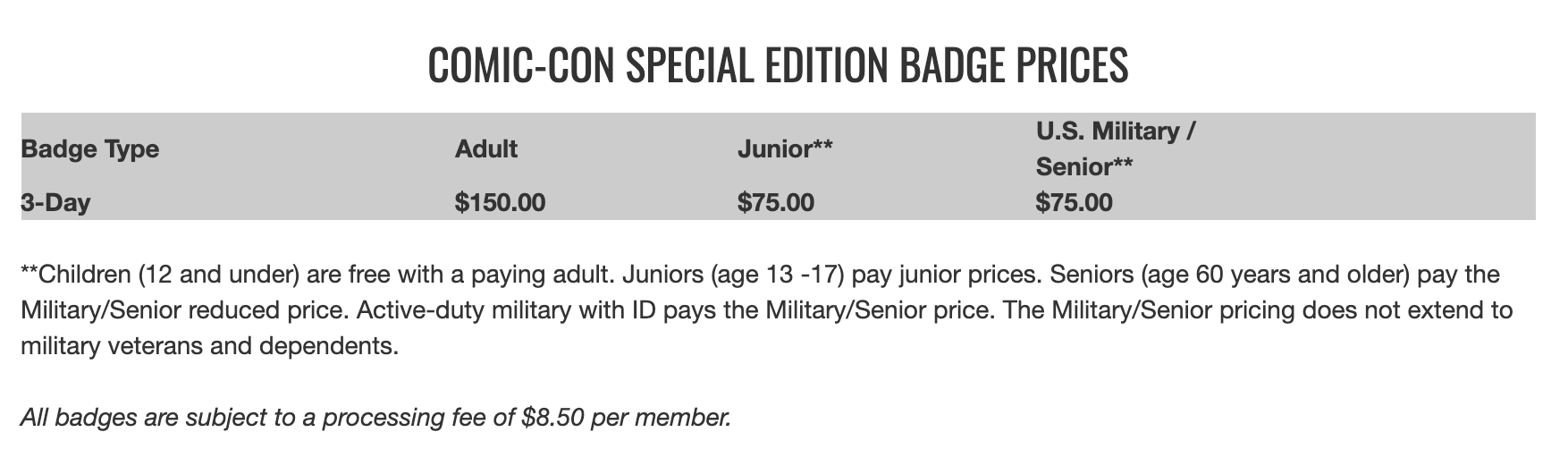Click the pay junior prices phrase

tap(948, 274)
